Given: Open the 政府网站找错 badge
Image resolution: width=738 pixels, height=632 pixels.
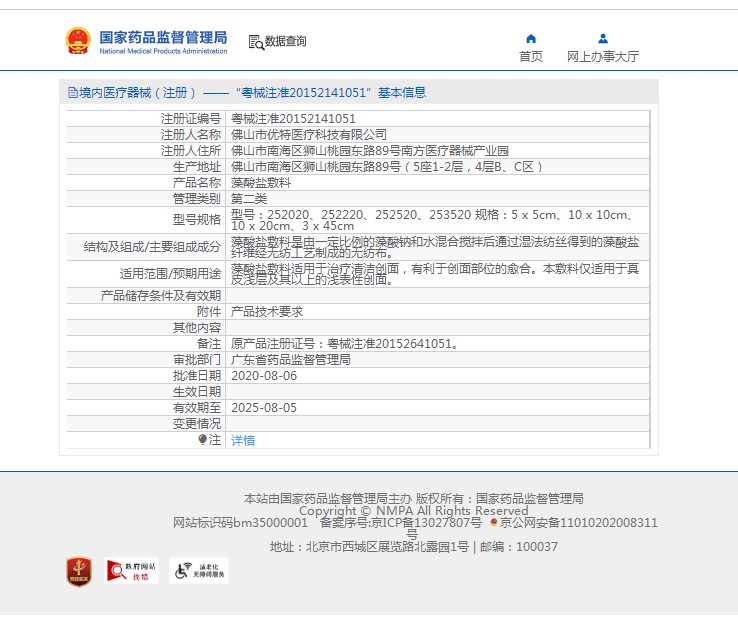Looking at the screenshot, I should click(131, 570).
